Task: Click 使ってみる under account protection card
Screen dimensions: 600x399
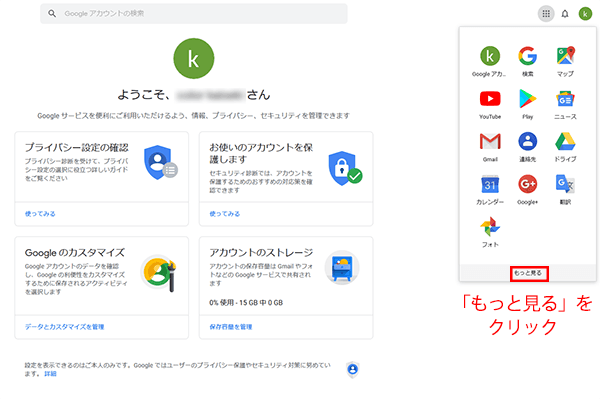Action: [x=225, y=214]
